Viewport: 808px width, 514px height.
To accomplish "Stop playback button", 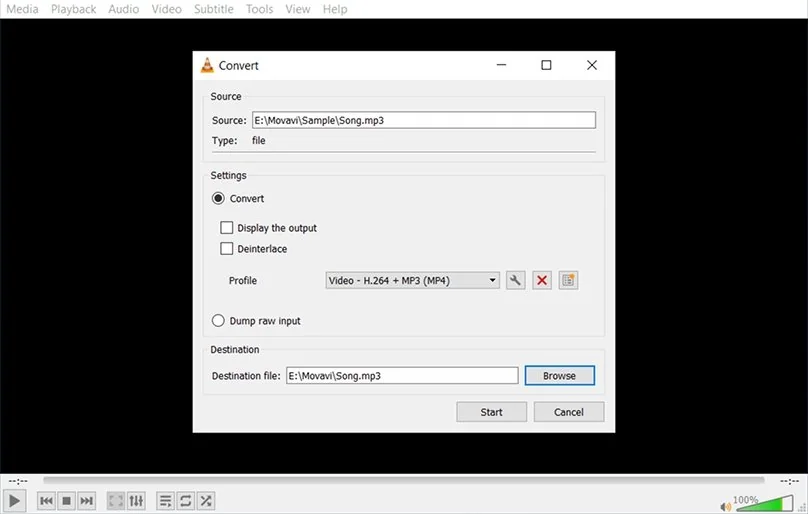I will tap(66, 501).
